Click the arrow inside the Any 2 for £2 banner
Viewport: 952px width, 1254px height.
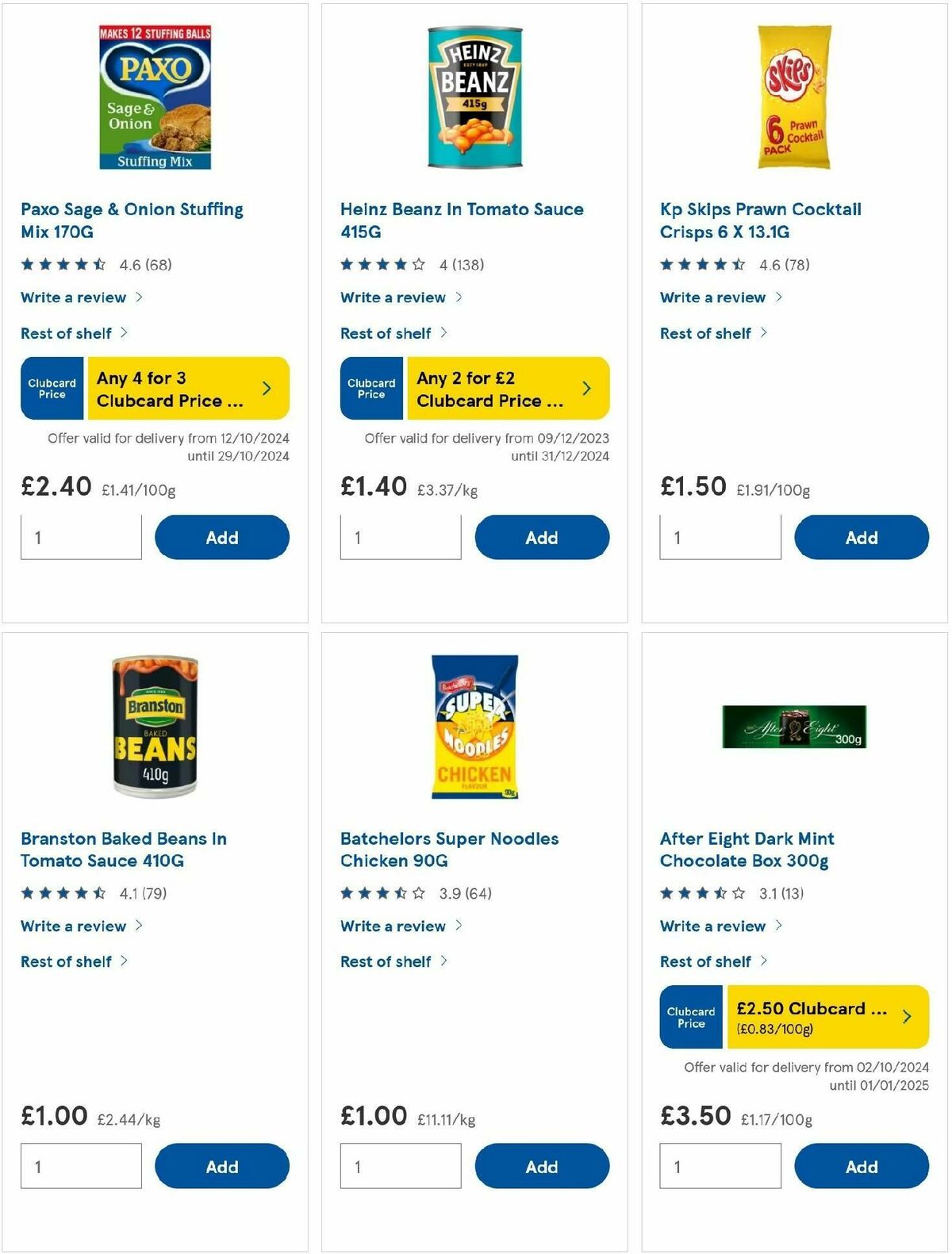coord(586,388)
